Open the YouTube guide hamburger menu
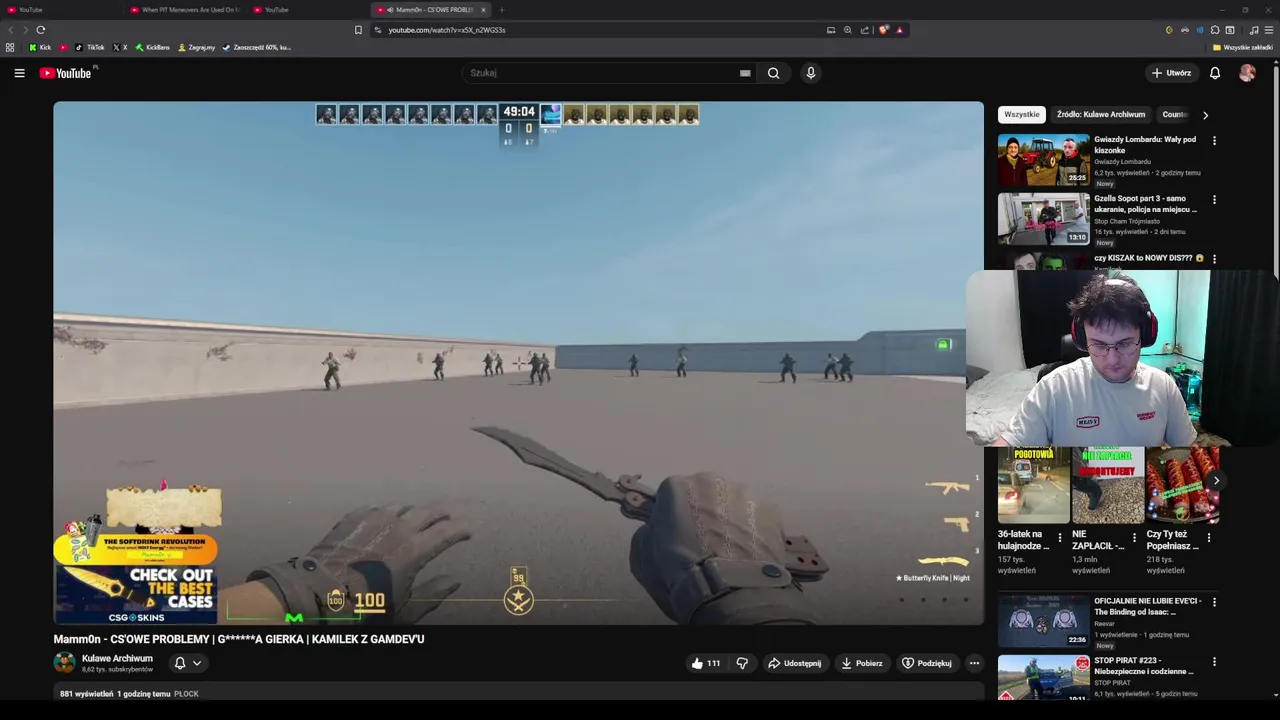 [x=19, y=73]
